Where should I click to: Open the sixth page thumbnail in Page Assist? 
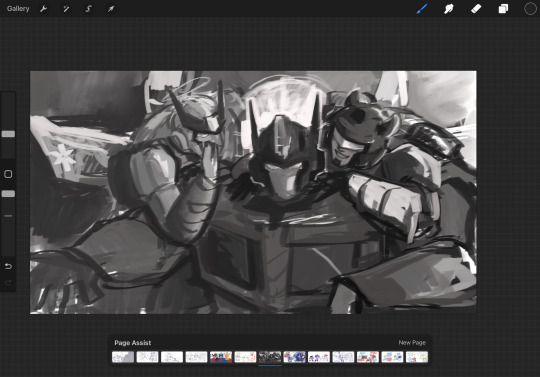(x=245, y=357)
